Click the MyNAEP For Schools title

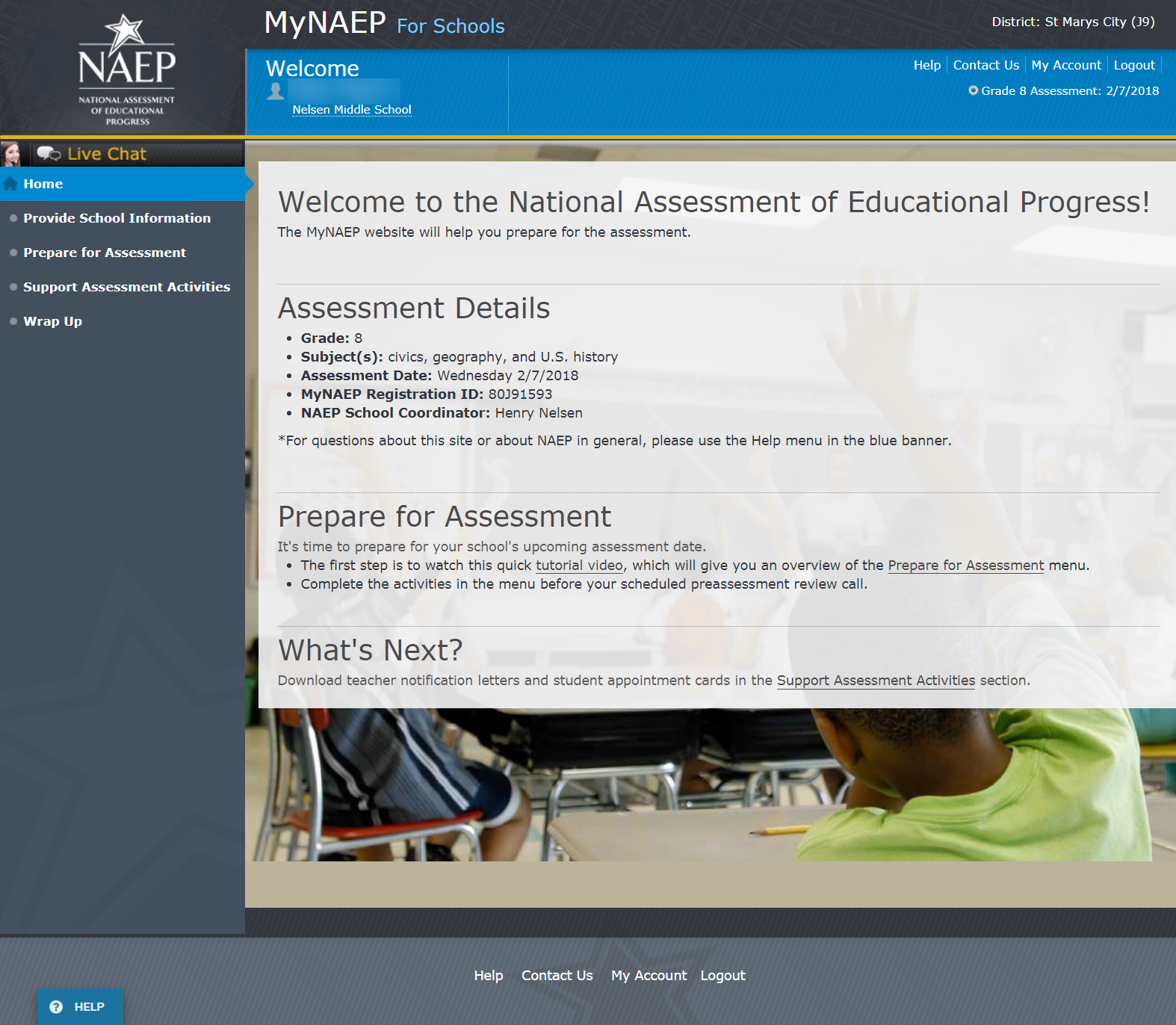coord(384,23)
